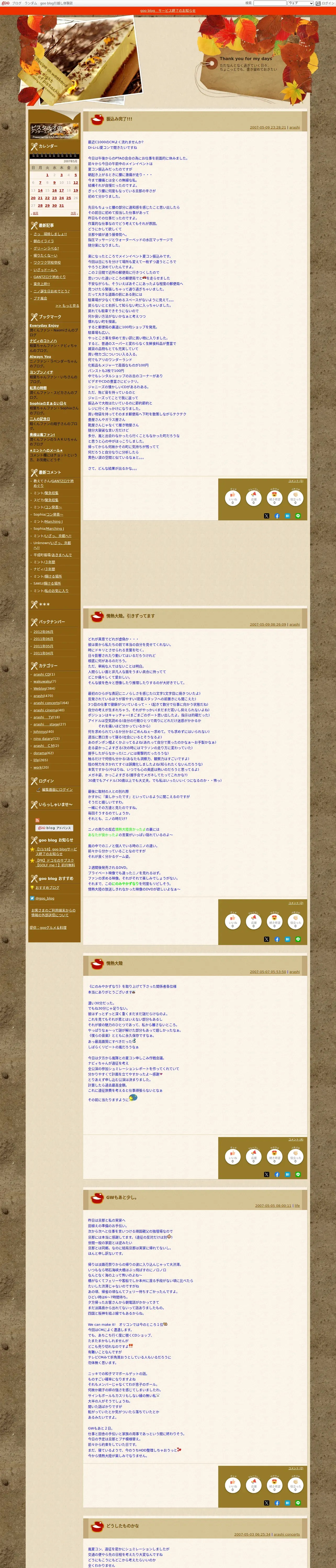Open comments link on 振込み完了!!! post
This screenshot has height=1568, width=336.
(296, 481)
